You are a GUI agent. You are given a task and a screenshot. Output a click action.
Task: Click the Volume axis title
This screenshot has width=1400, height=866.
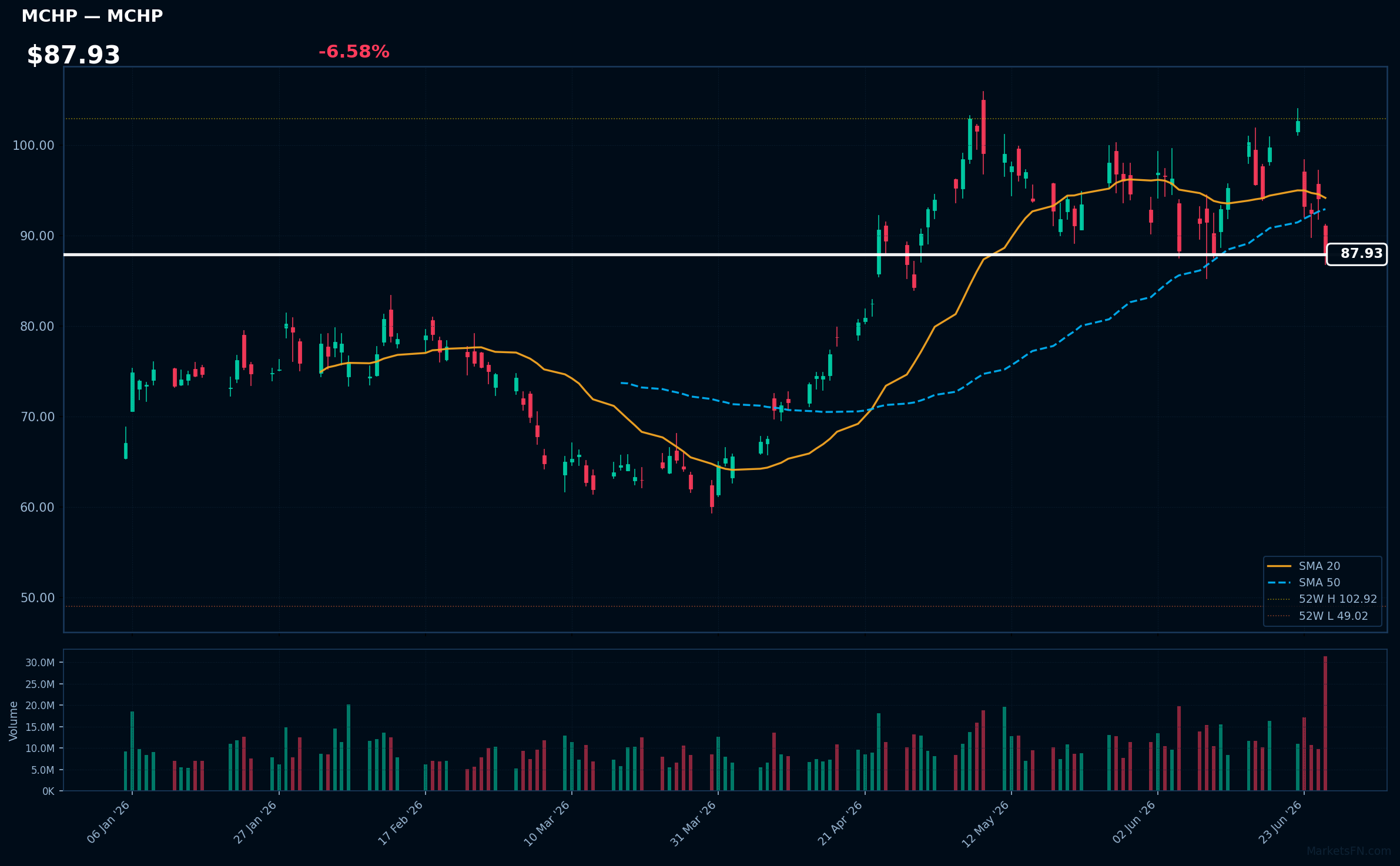click(13, 721)
